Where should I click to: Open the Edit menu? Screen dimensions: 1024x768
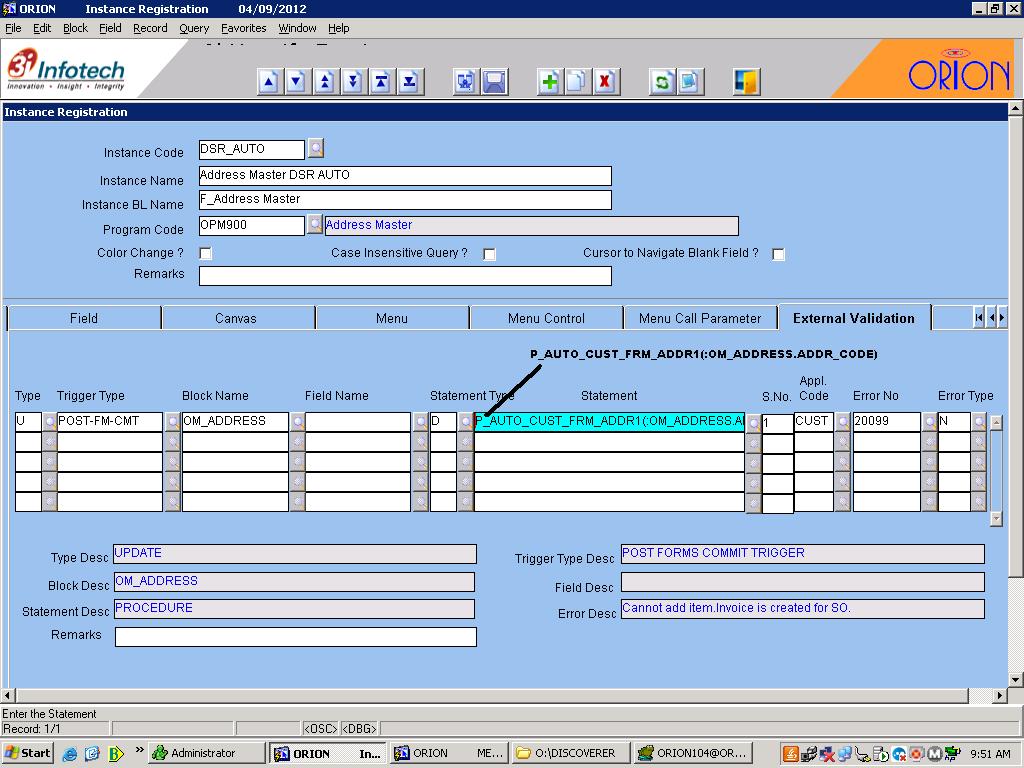pyautogui.click(x=42, y=28)
